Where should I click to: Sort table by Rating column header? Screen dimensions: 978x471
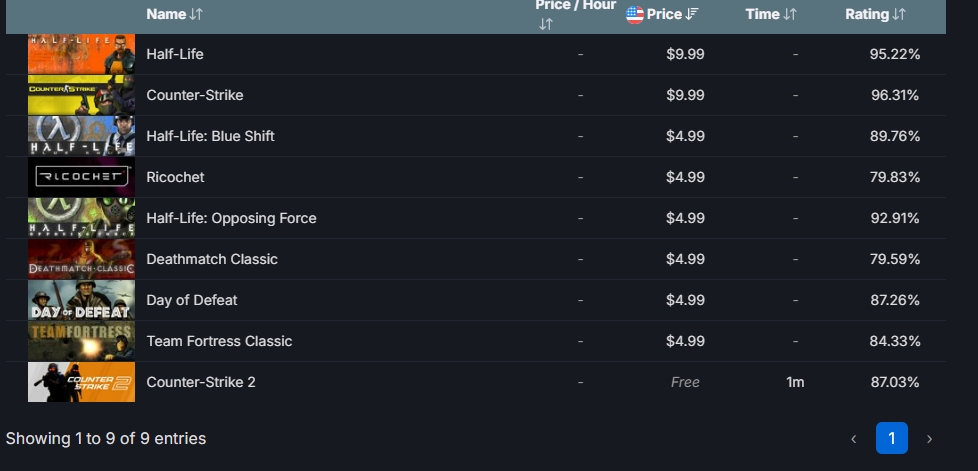pyautogui.click(x=866, y=14)
